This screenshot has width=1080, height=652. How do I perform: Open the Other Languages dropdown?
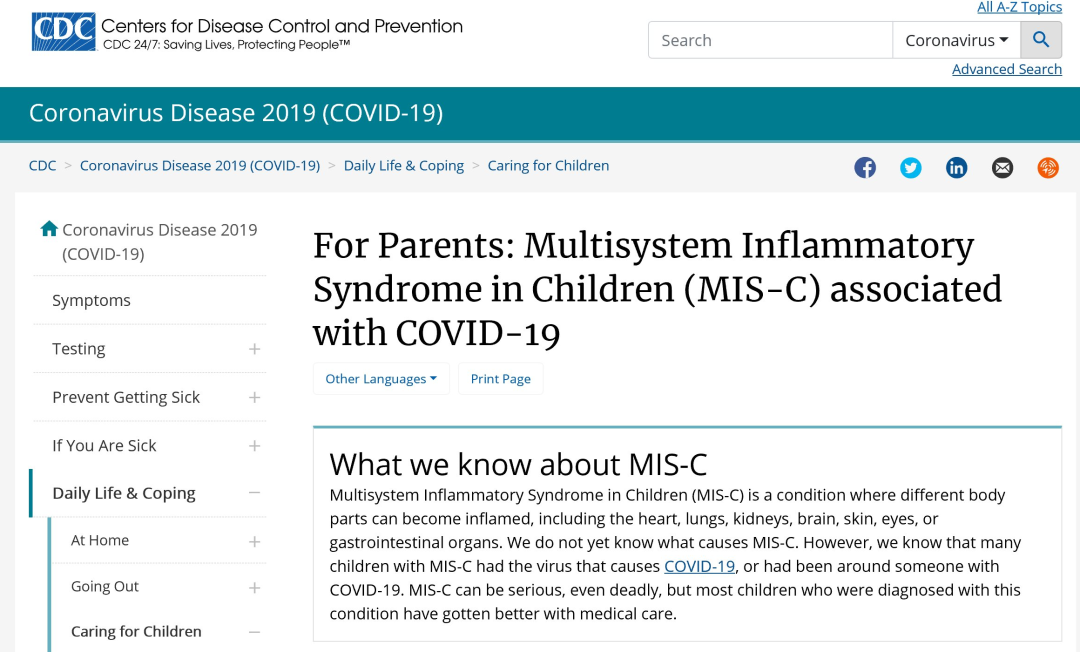click(381, 379)
